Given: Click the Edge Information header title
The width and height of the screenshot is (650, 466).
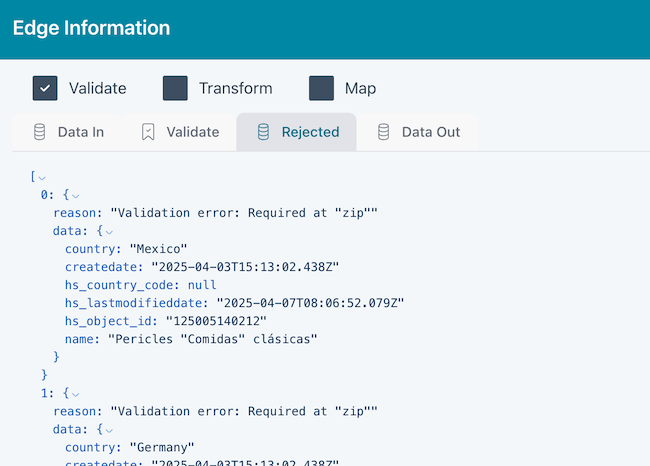Looking at the screenshot, I should point(91,28).
